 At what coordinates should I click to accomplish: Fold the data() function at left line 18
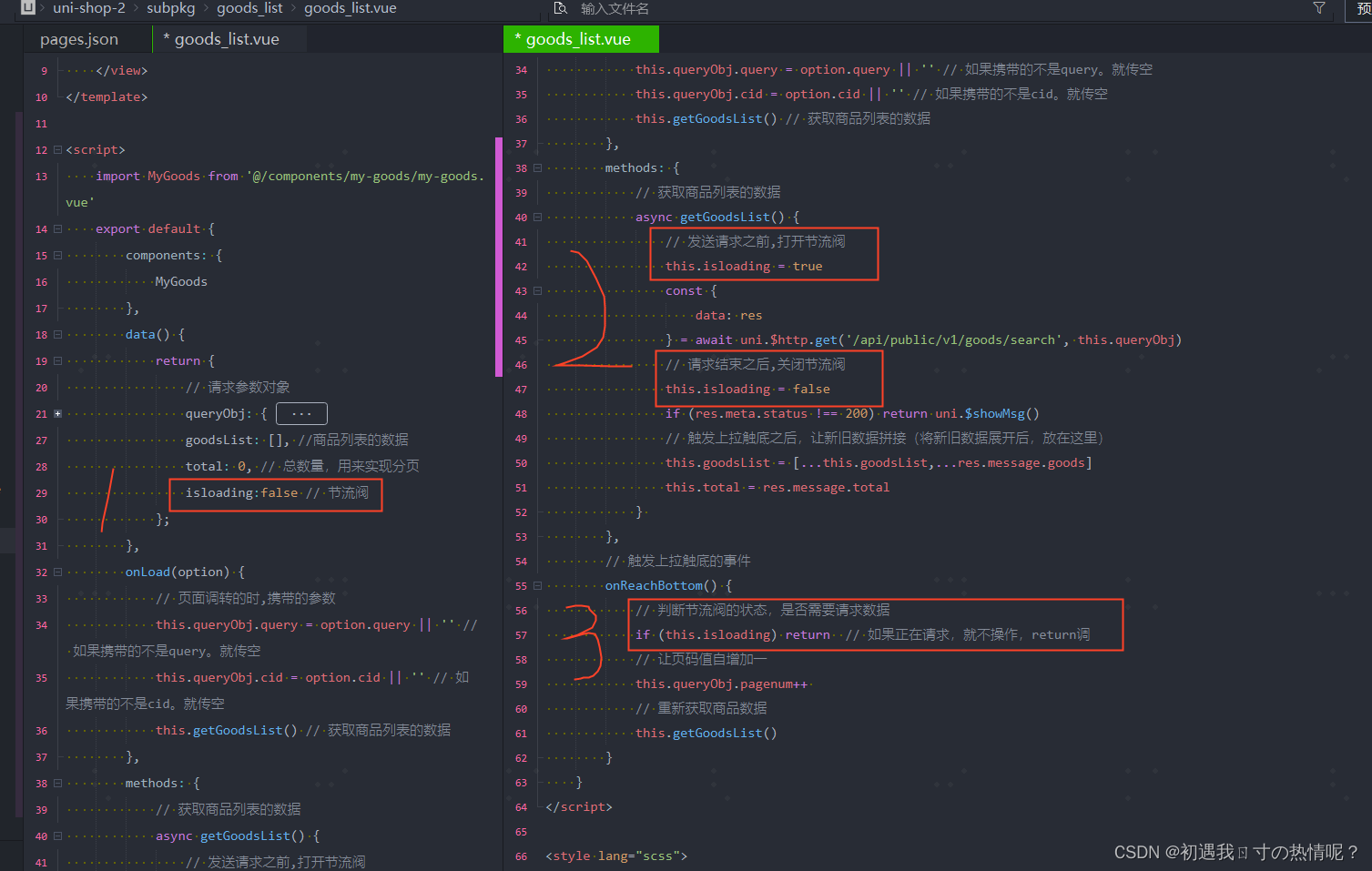tap(57, 334)
